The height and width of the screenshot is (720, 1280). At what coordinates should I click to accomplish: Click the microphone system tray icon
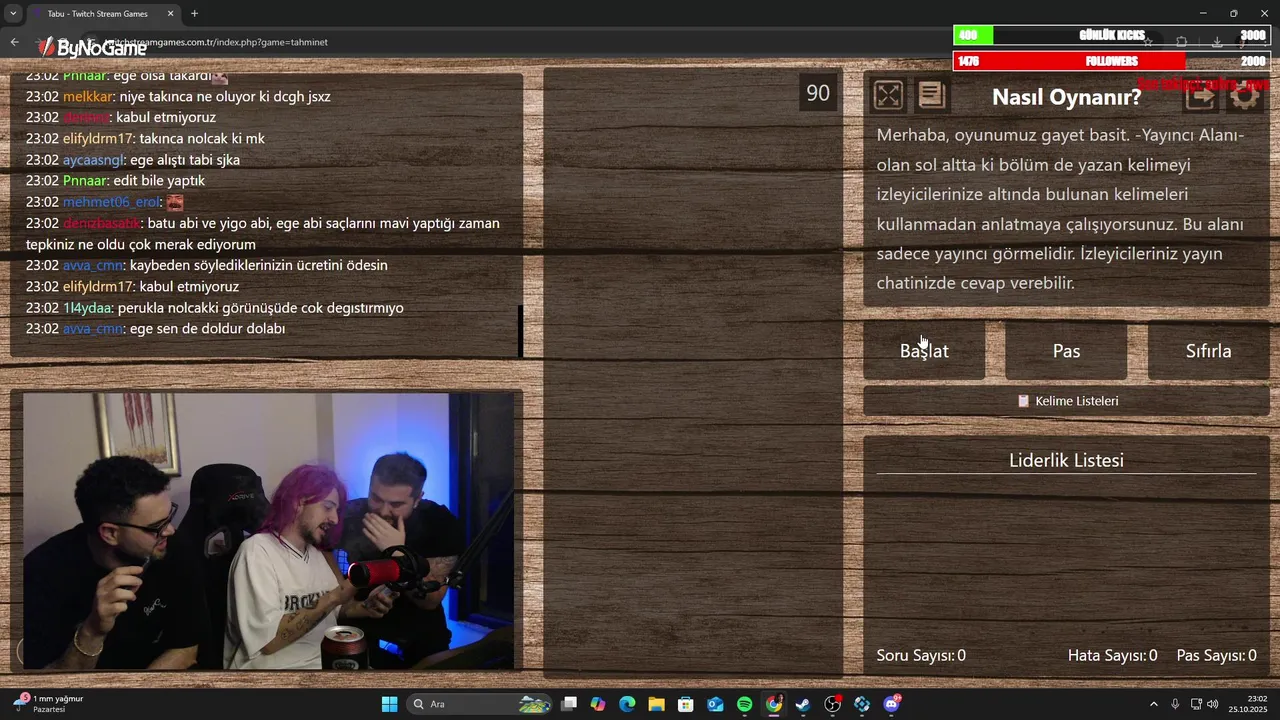pos(1175,704)
